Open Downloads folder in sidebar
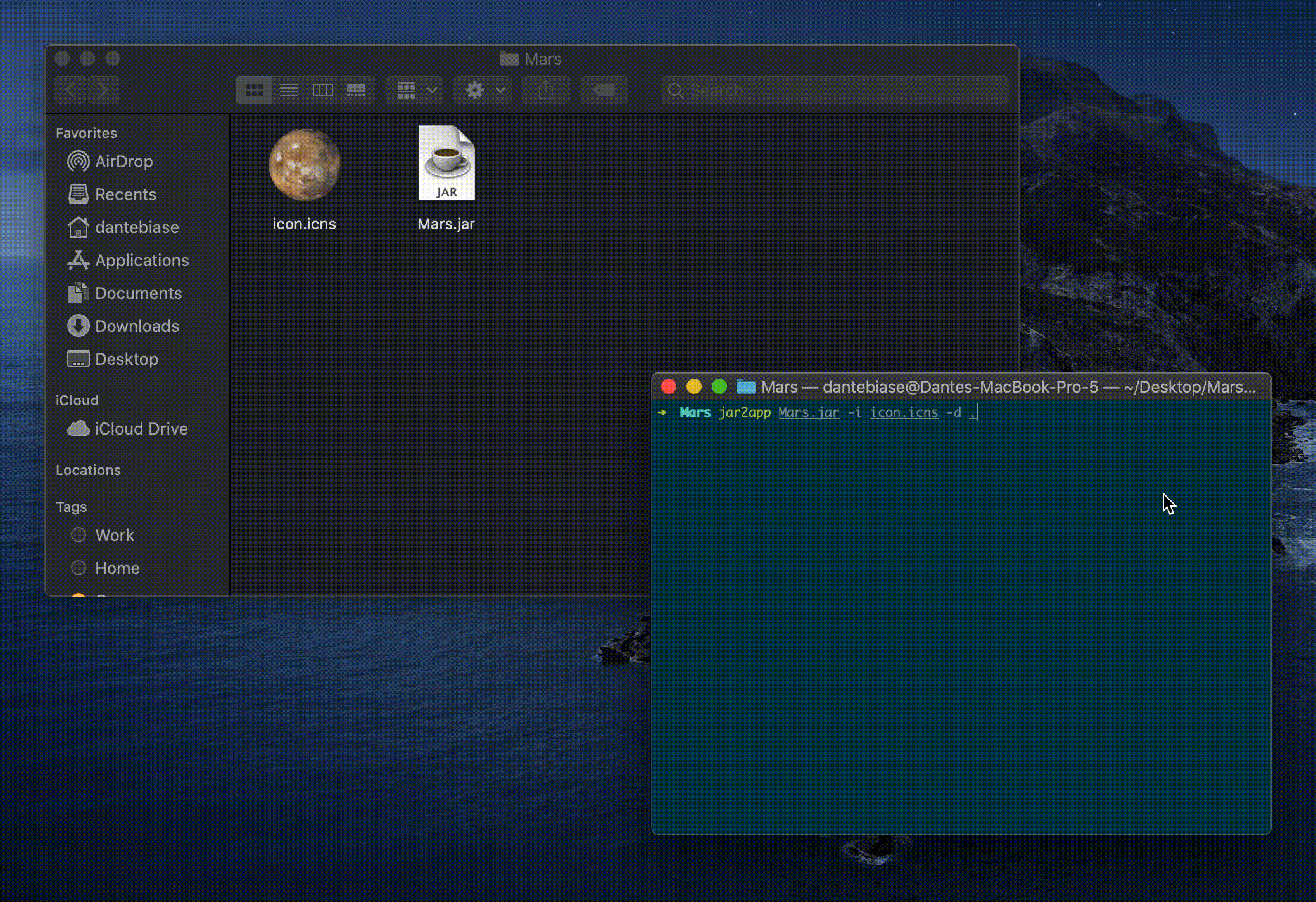 pyautogui.click(x=136, y=326)
